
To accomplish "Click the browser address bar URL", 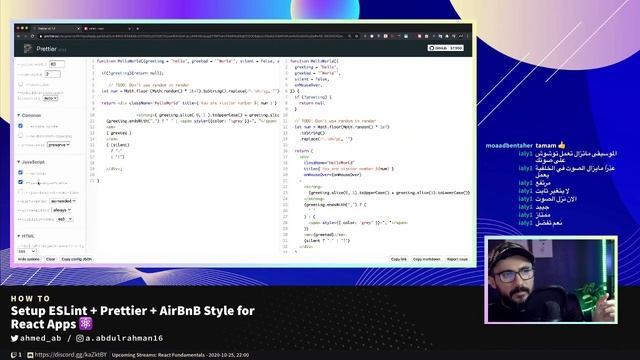I will [x=192, y=36].
